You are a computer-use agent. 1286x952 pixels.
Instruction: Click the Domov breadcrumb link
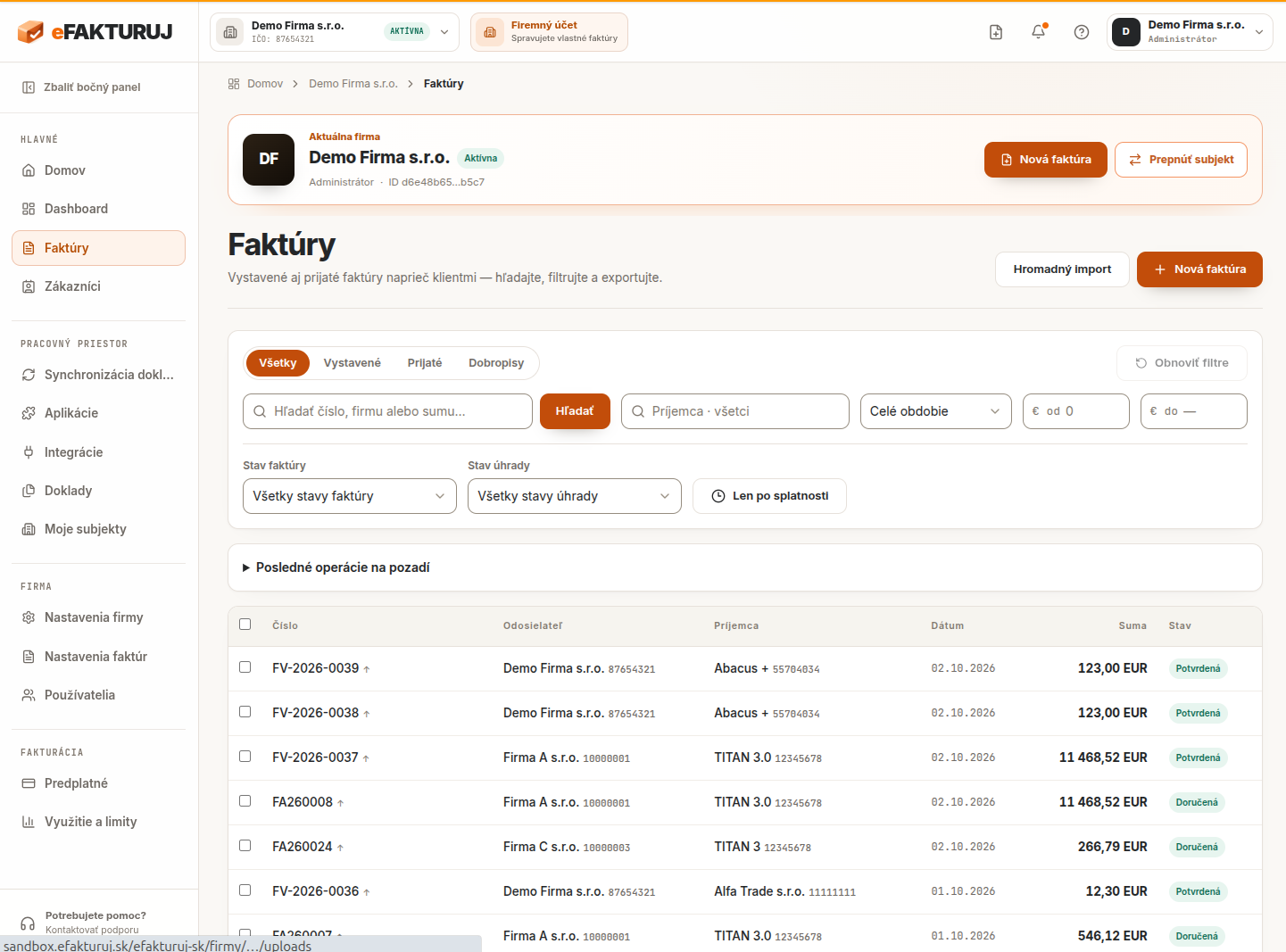[265, 84]
